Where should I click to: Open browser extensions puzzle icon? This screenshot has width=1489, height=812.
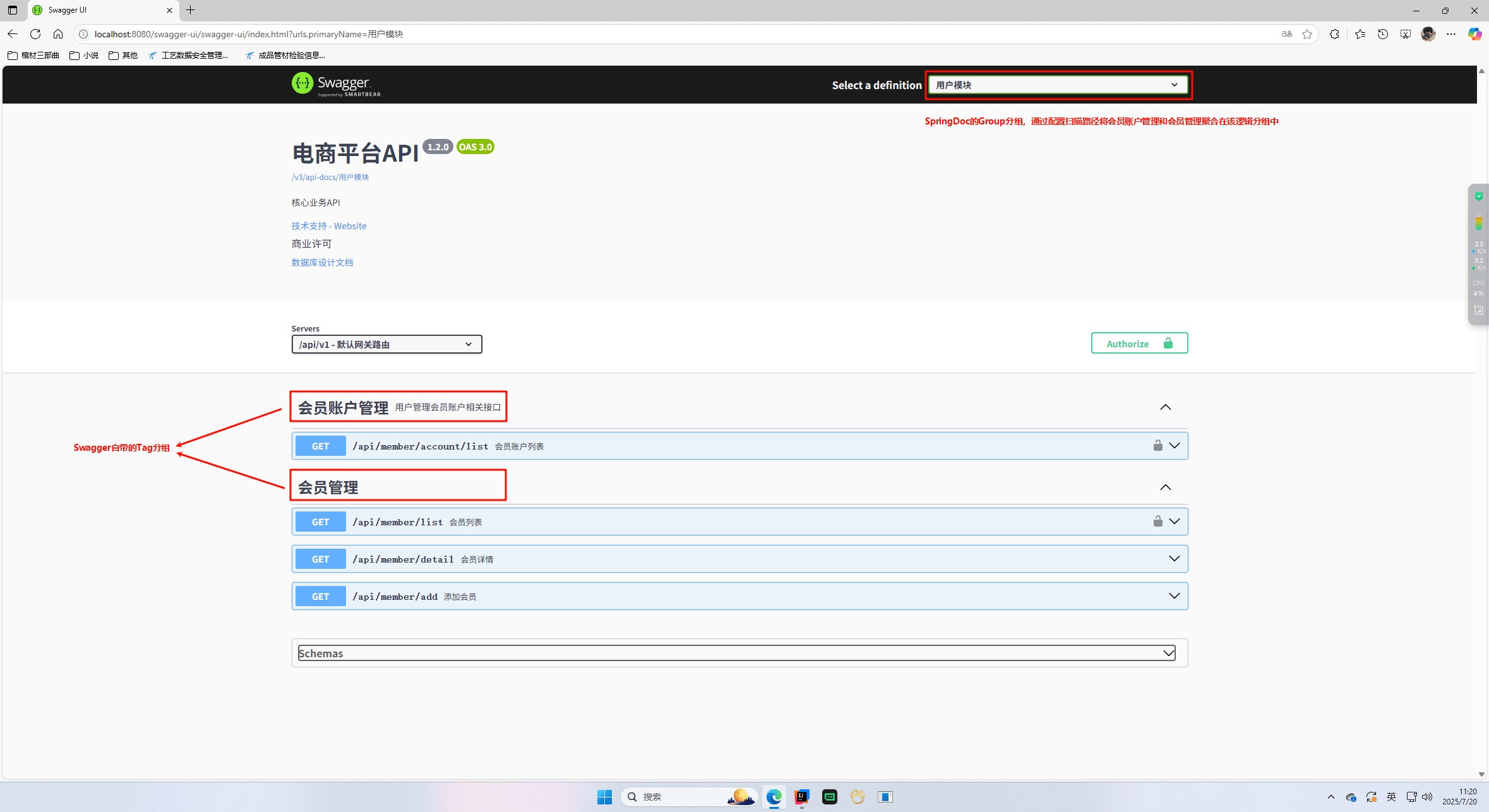click(1334, 34)
